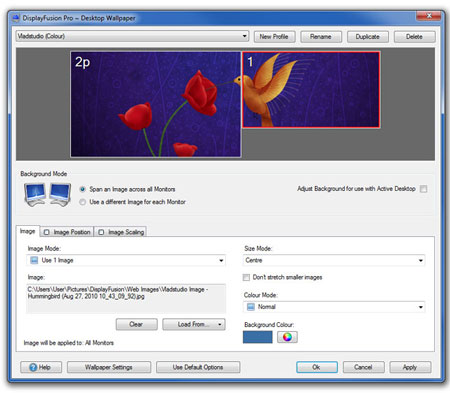Click the dual monitors Background Mode icon
This screenshot has height=393, width=450.
47,195
